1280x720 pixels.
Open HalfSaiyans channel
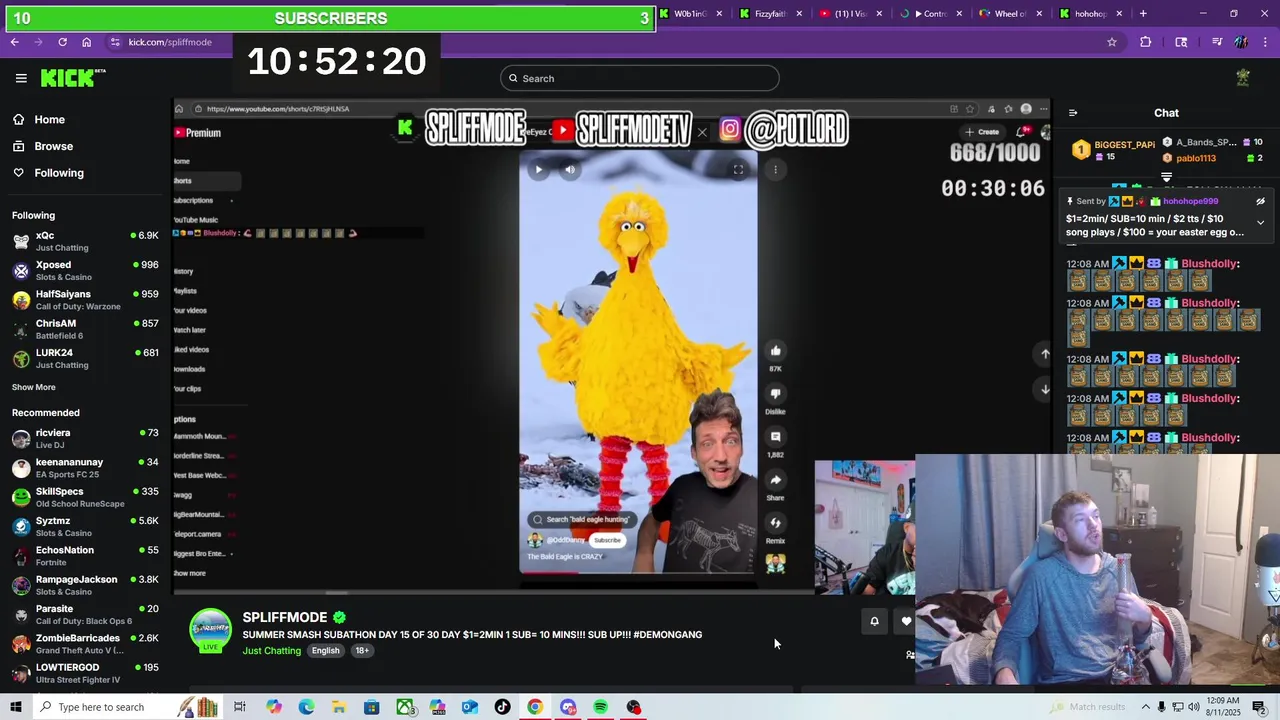pyautogui.click(x=85, y=300)
